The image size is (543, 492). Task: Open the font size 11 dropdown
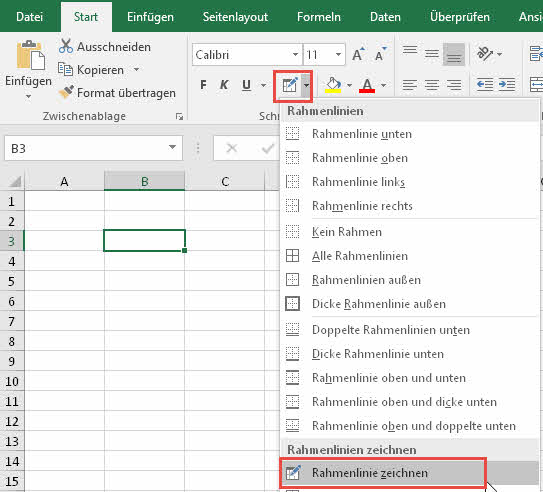tap(338, 54)
